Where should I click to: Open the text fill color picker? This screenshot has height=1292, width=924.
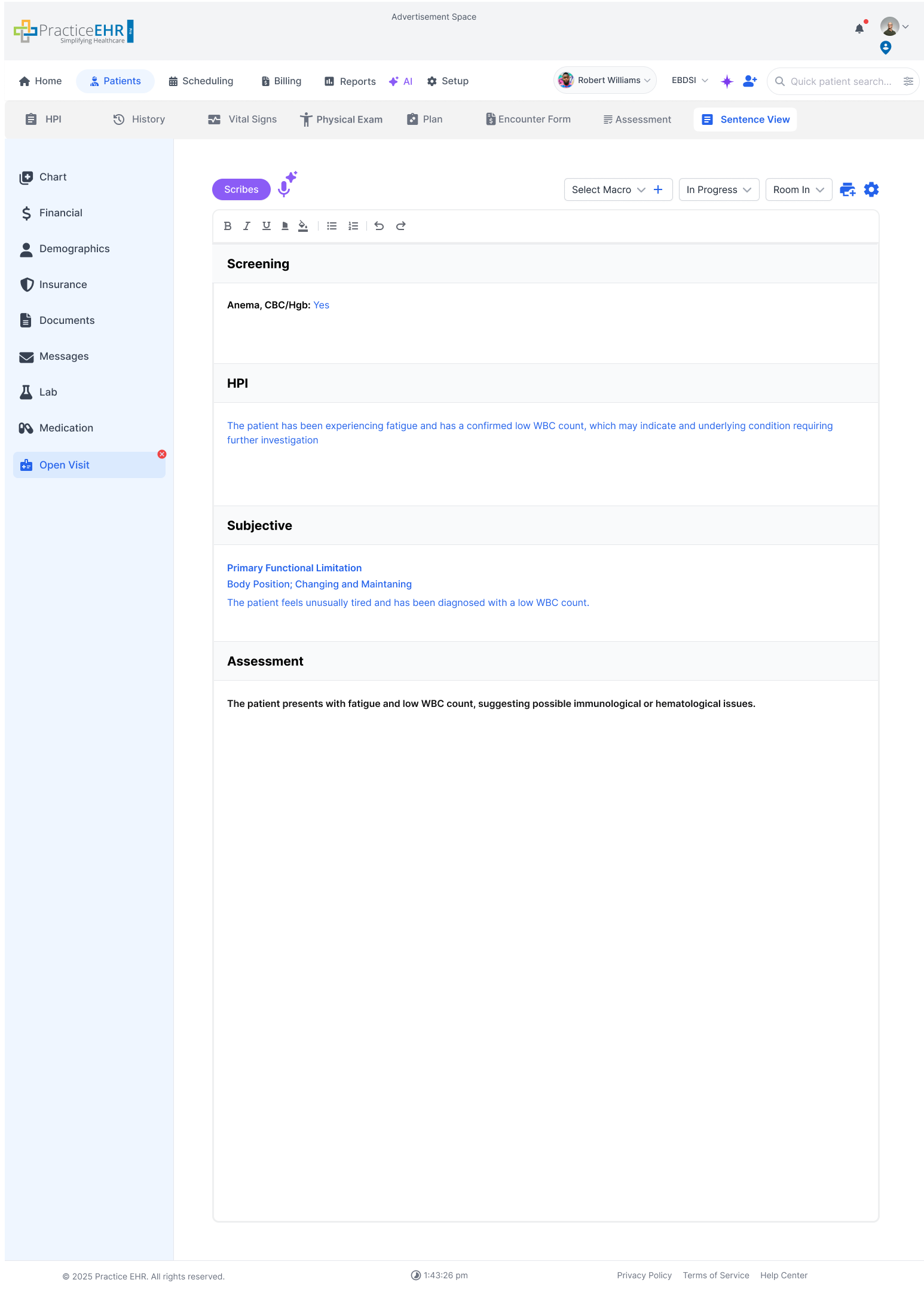[x=303, y=226]
